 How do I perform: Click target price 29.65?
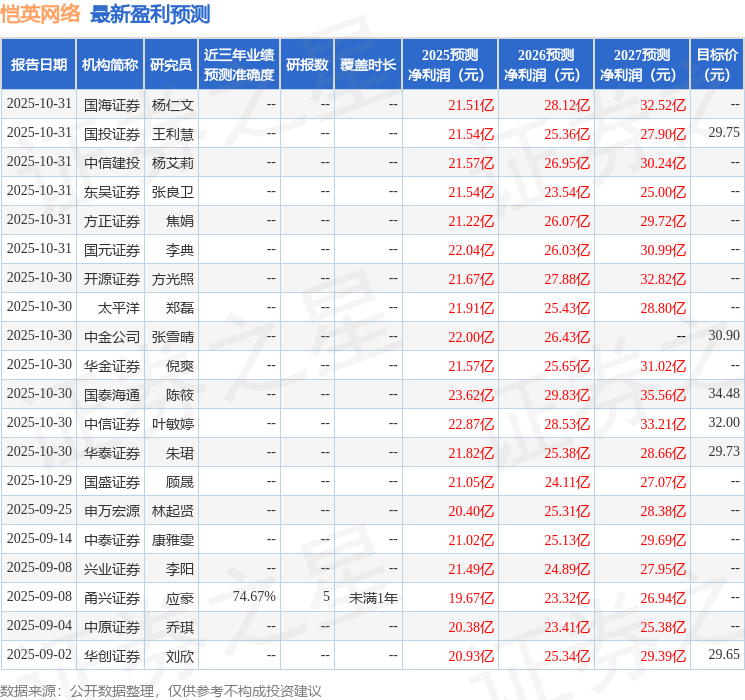[724, 654]
